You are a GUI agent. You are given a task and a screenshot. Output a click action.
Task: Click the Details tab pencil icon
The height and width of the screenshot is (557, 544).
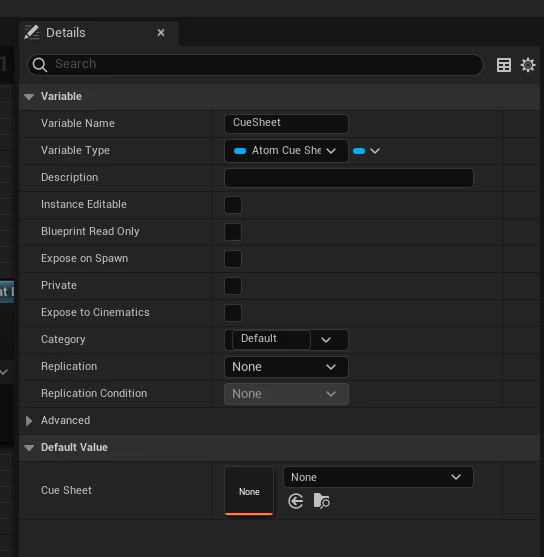32,32
